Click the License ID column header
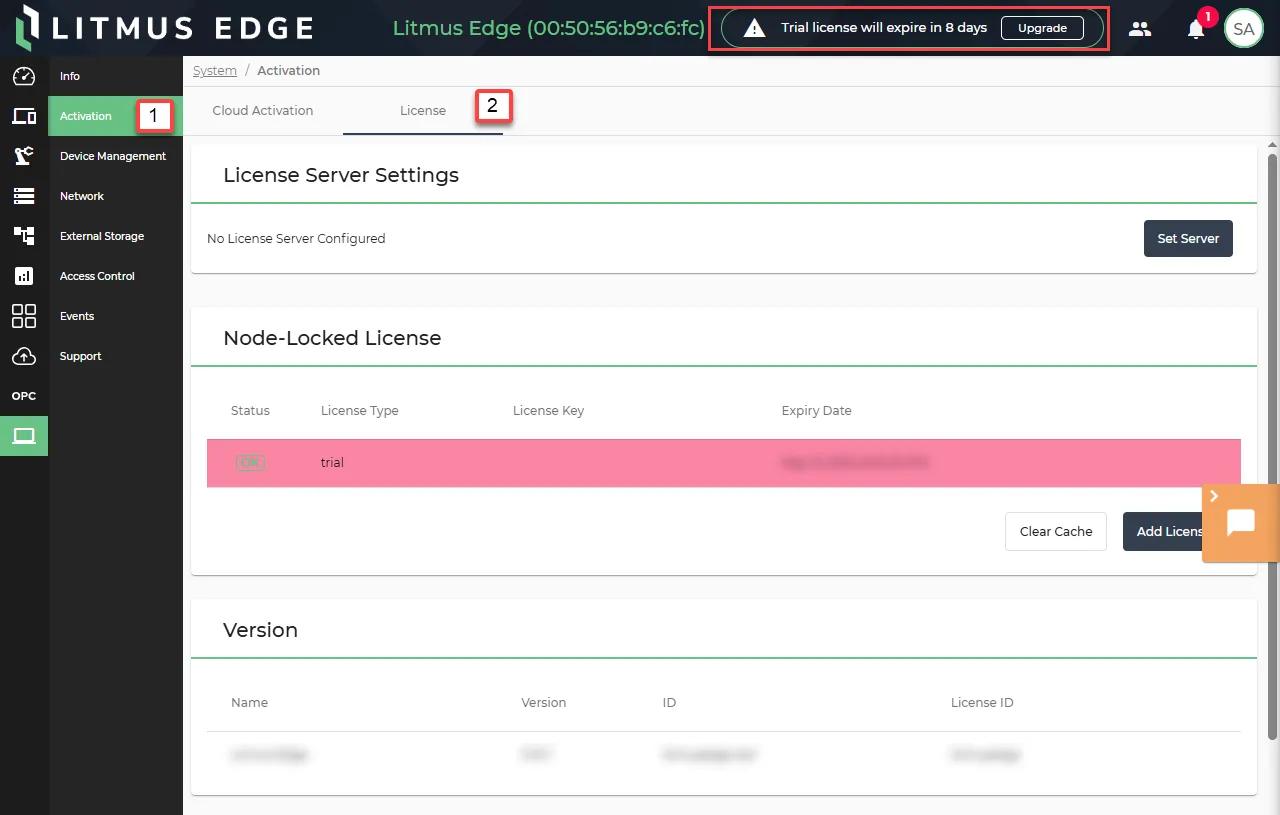The height and width of the screenshot is (815, 1280). 982,703
